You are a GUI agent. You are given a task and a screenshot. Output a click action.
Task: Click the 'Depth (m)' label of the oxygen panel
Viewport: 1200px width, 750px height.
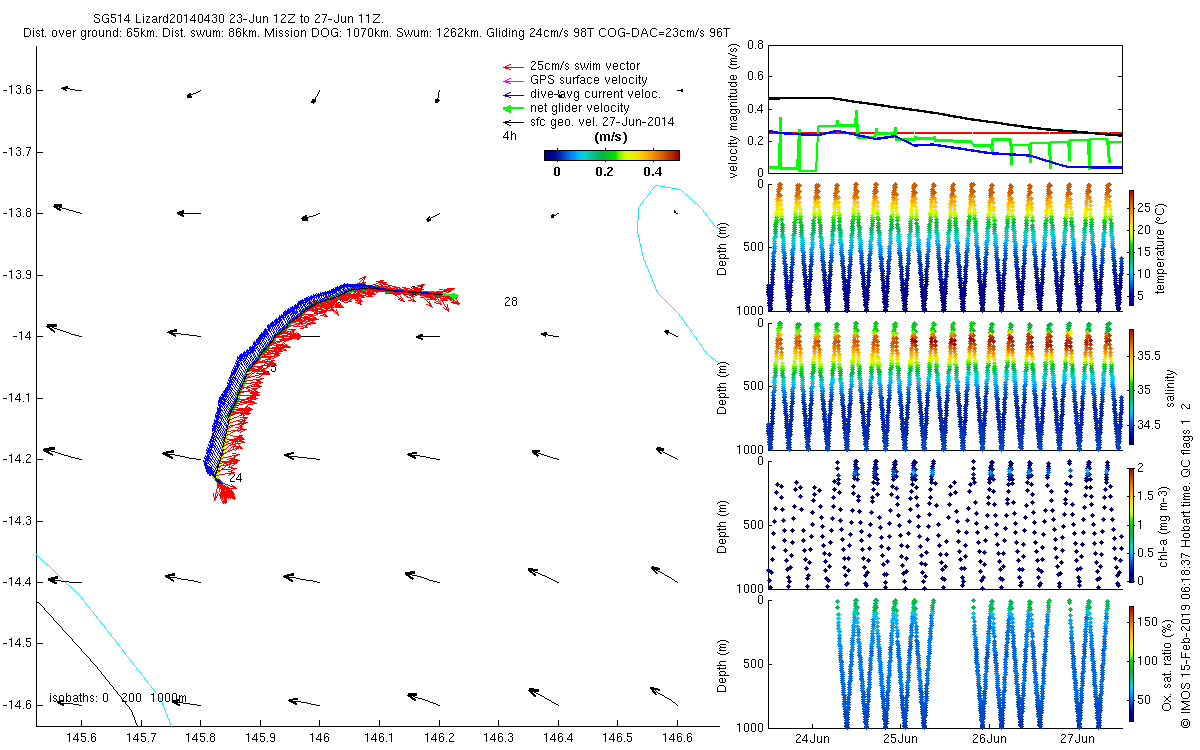pyautogui.click(x=724, y=664)
